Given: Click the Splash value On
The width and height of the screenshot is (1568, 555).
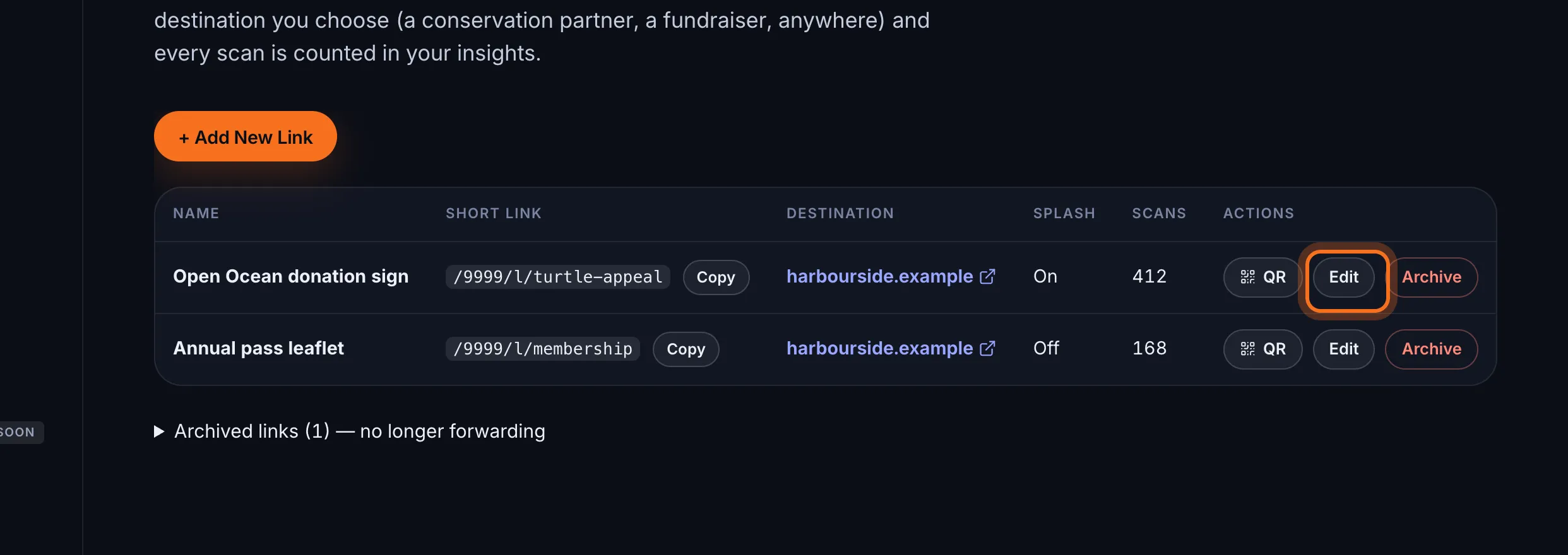Looking at the screenshot, I should click(1045, 276).
